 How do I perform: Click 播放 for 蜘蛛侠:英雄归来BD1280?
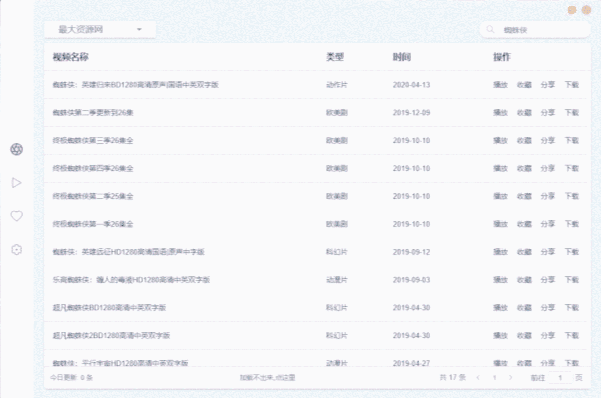coord(500,85)
